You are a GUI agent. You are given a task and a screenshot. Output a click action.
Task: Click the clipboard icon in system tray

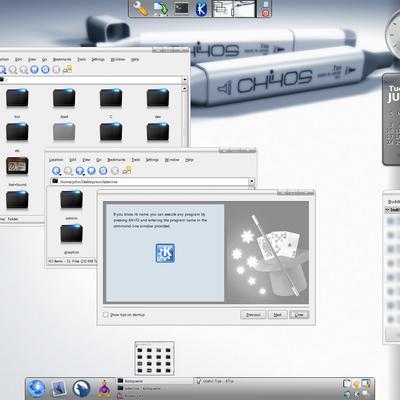(347, 384)
